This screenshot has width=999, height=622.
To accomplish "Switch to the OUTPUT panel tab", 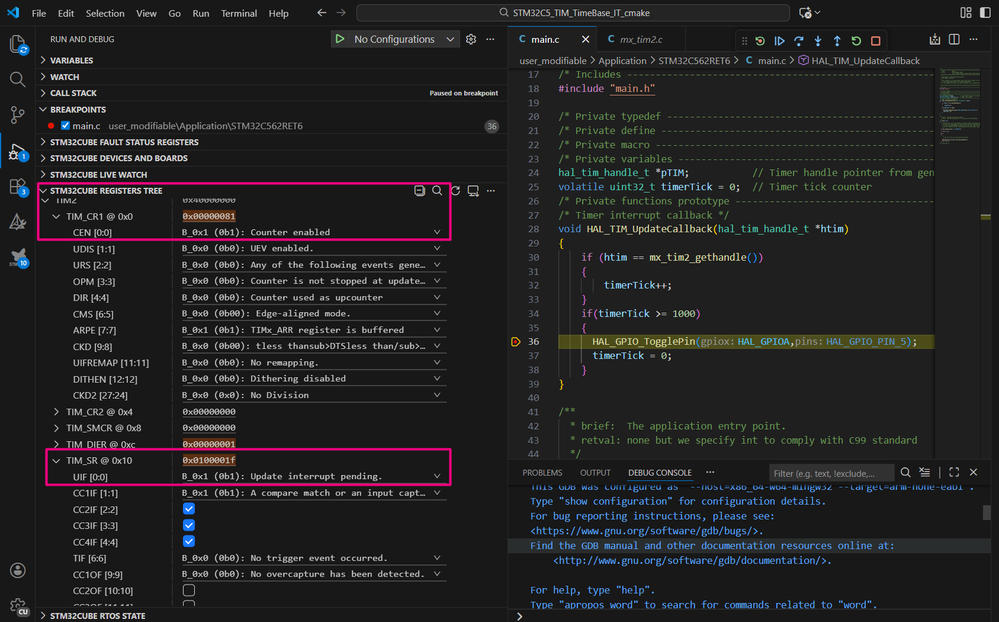I will click(x=595, y=472).
